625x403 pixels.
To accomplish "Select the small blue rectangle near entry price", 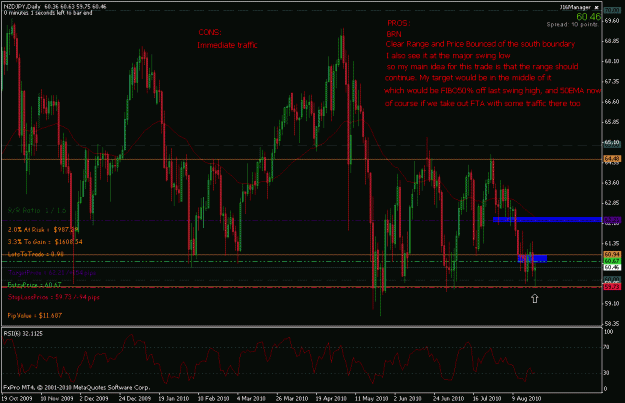I will (532, 258).
